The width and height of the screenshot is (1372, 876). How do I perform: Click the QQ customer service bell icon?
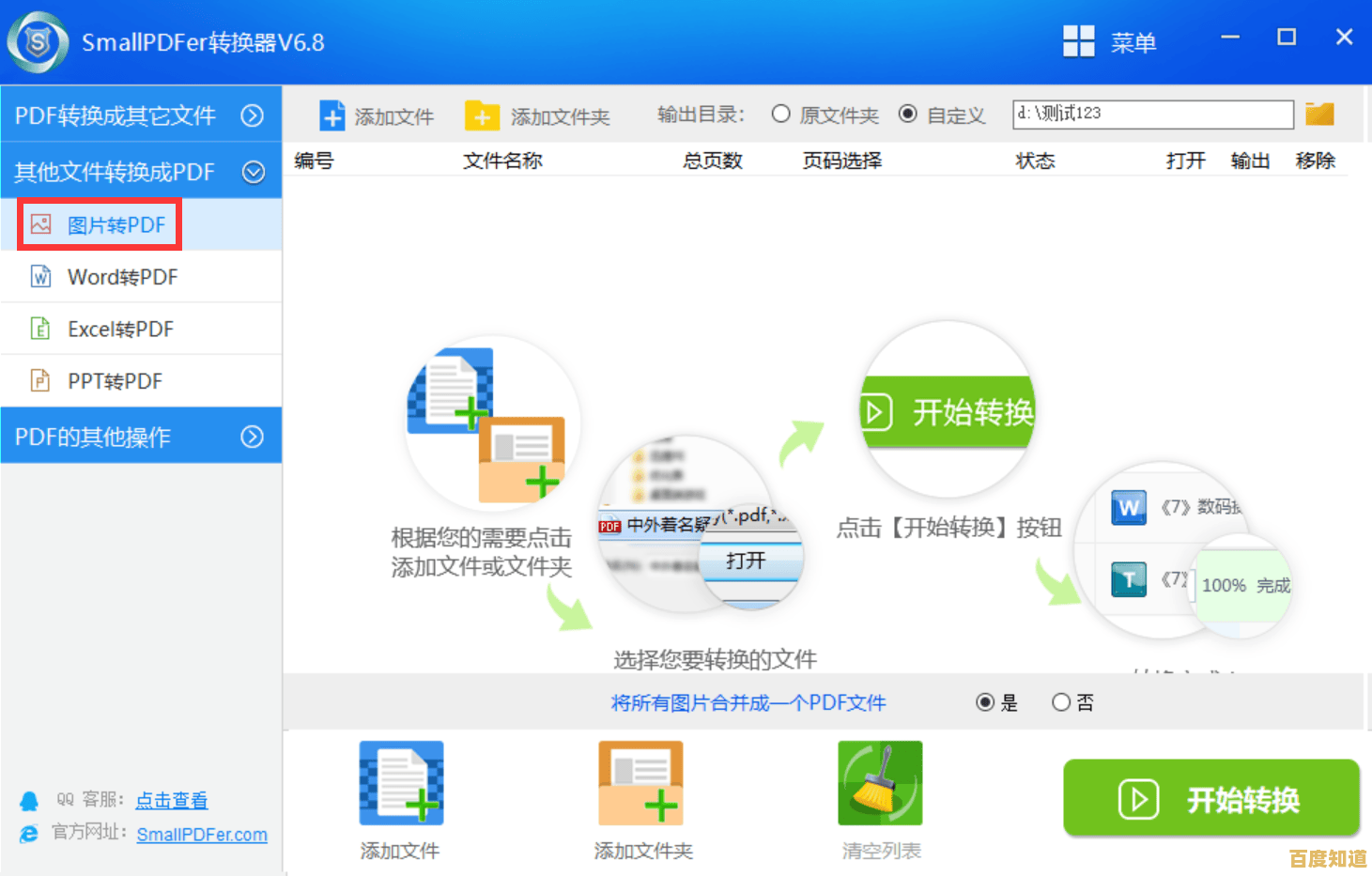tap(28, 799)
